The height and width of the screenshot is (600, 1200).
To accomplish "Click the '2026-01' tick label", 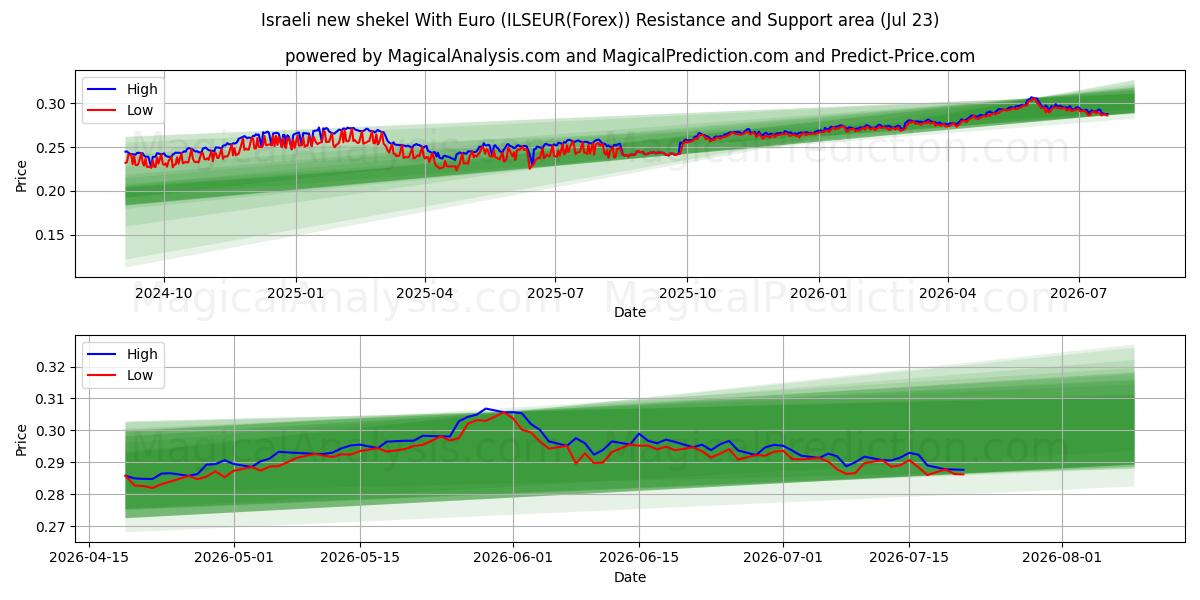I will pos(819,293).
